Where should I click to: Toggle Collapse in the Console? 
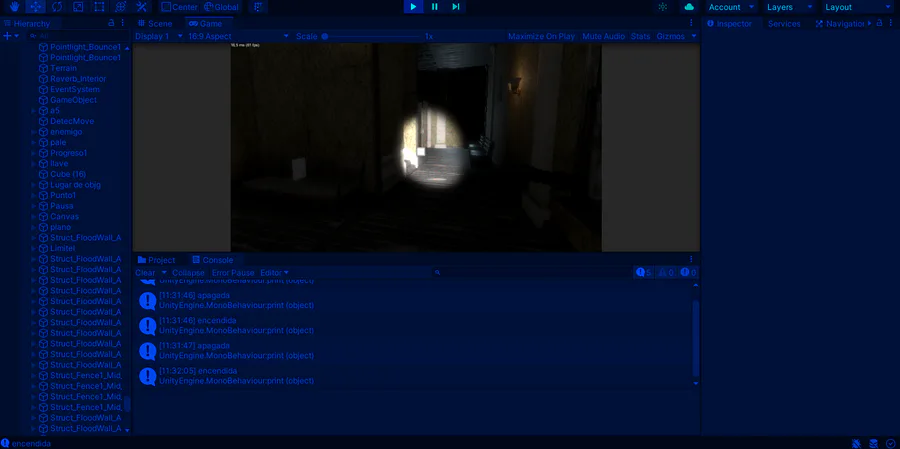188,273
